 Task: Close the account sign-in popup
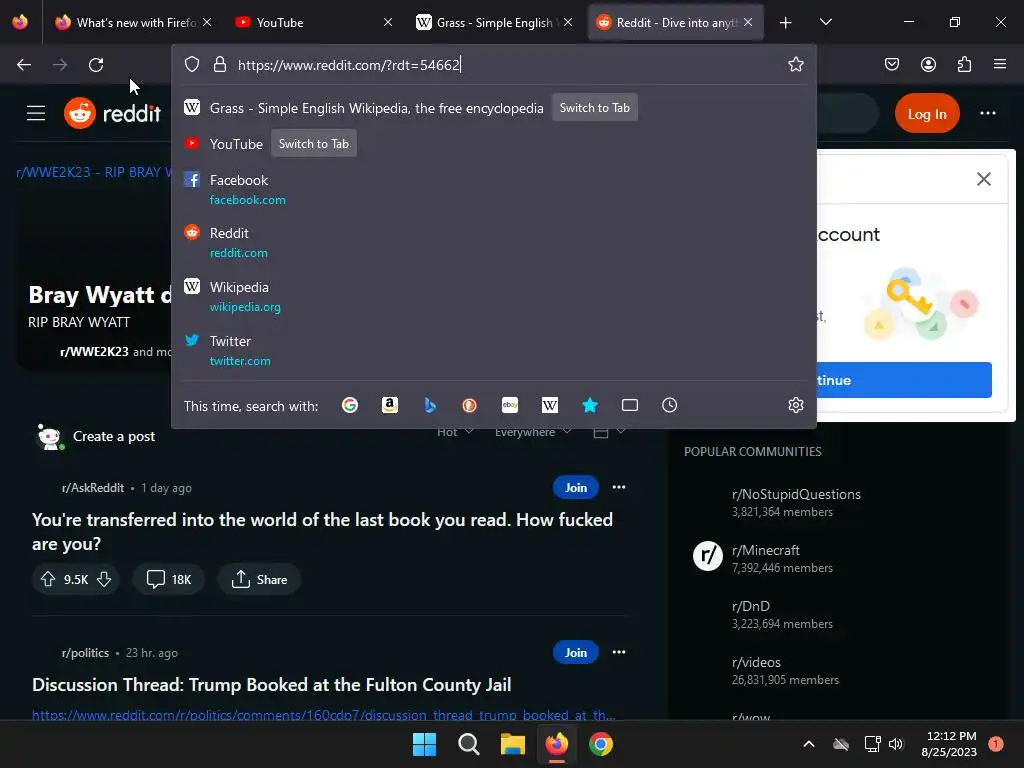click(x=984, y=179)
